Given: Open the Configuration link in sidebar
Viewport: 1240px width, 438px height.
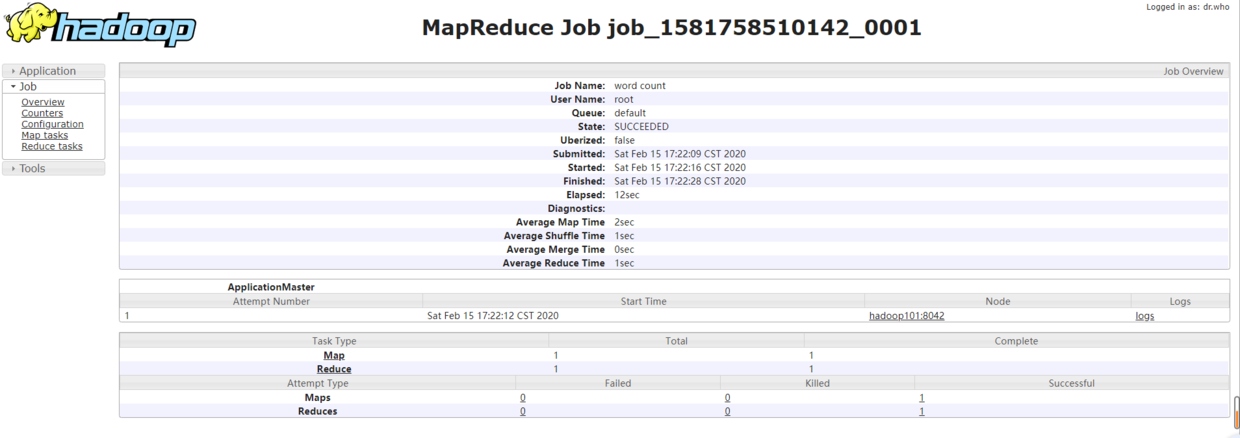Looking at the screenshot, I should (x=52, y=124).
